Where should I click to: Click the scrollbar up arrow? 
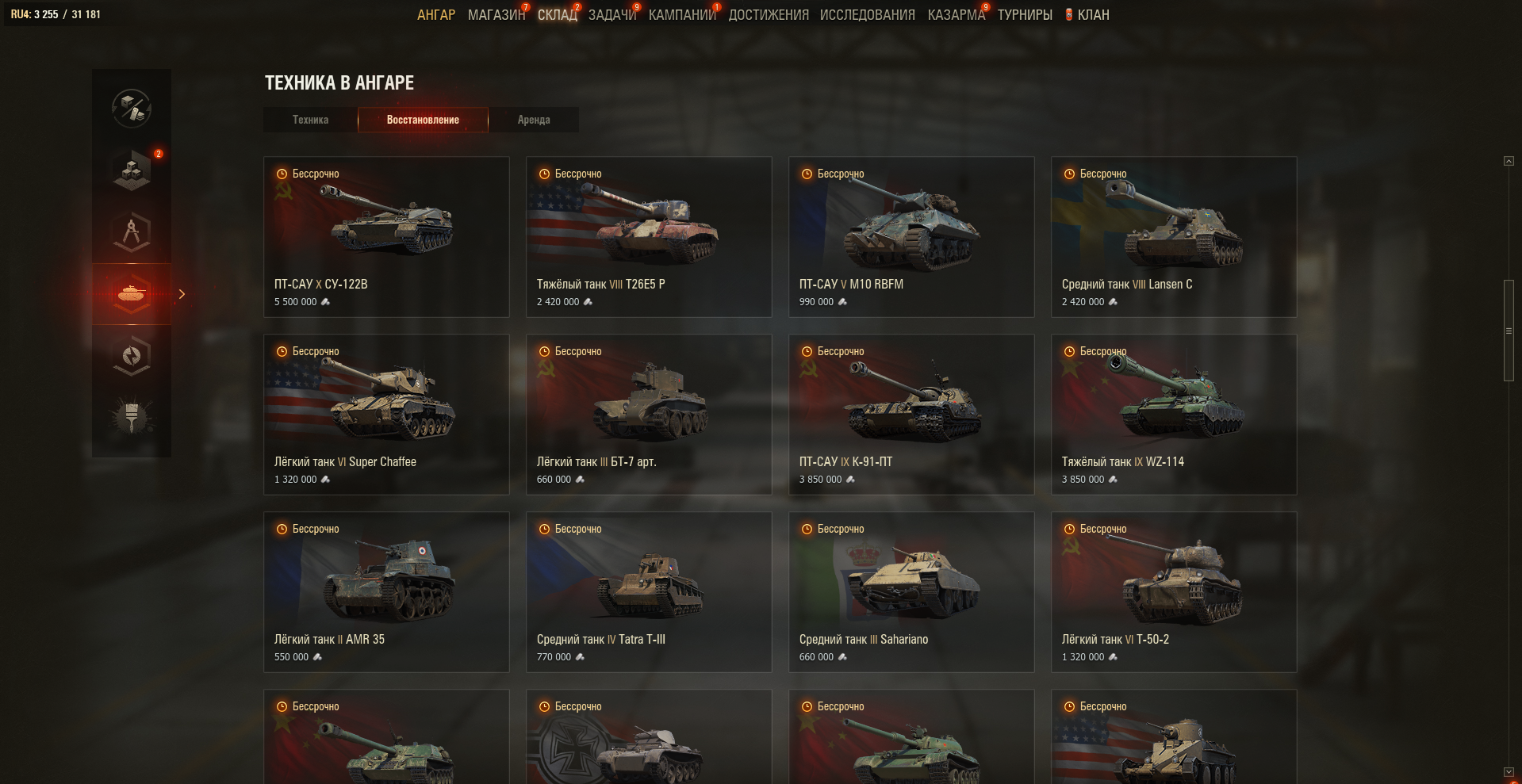pyautogui.click(x=1509, y=161)
